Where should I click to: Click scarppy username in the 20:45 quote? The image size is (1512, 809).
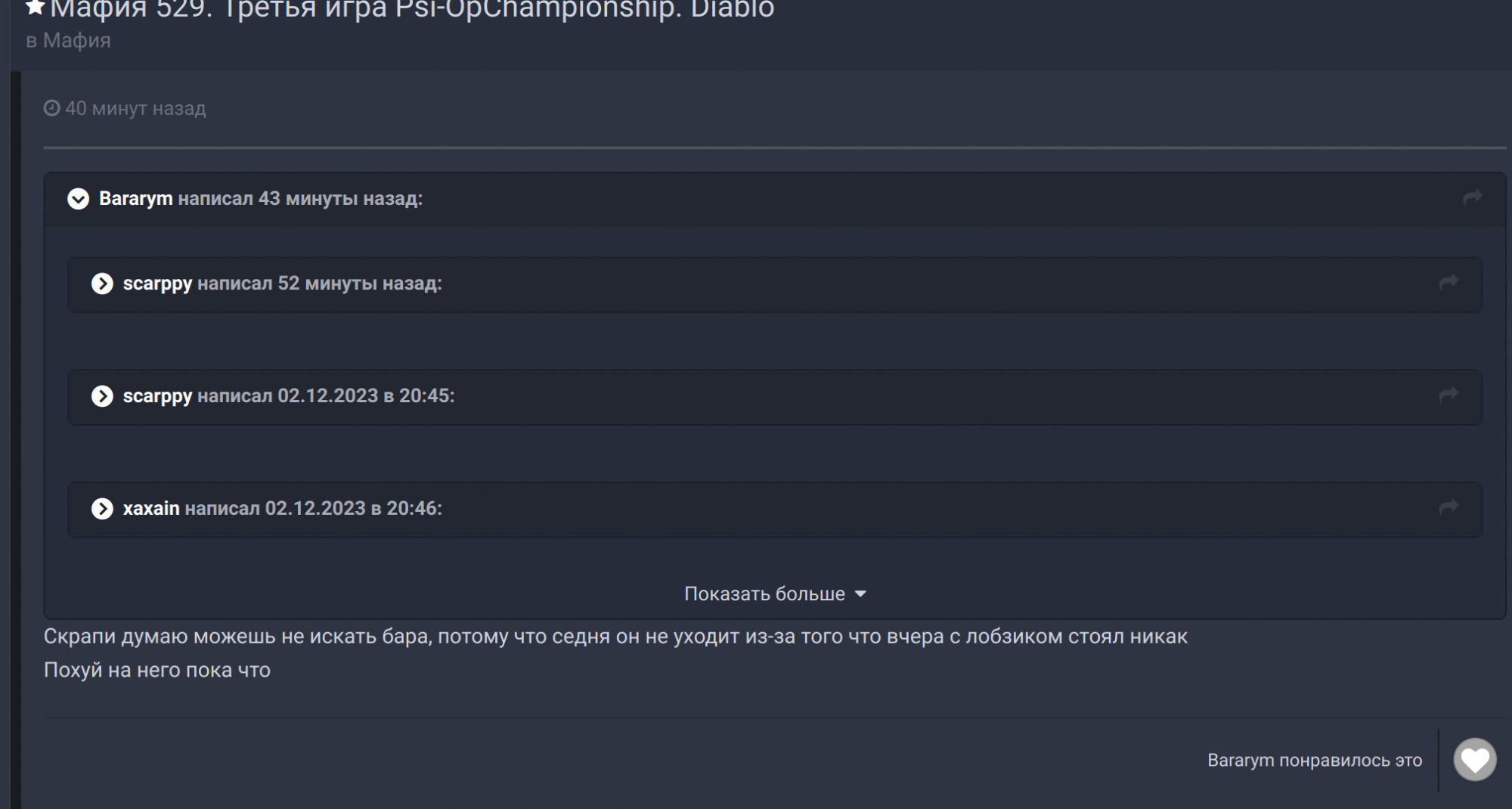click(157, 396)
